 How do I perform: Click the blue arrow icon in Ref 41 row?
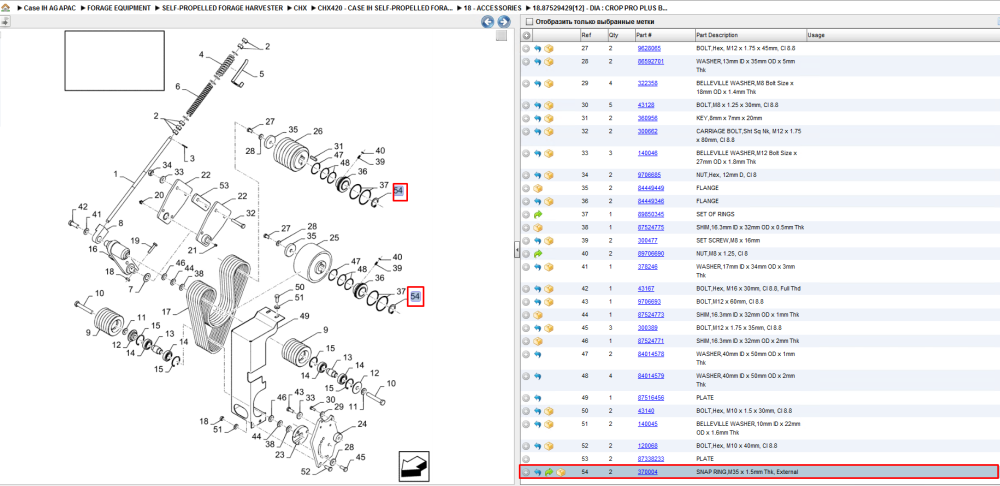pyautogui.click(x=538, y=267)
